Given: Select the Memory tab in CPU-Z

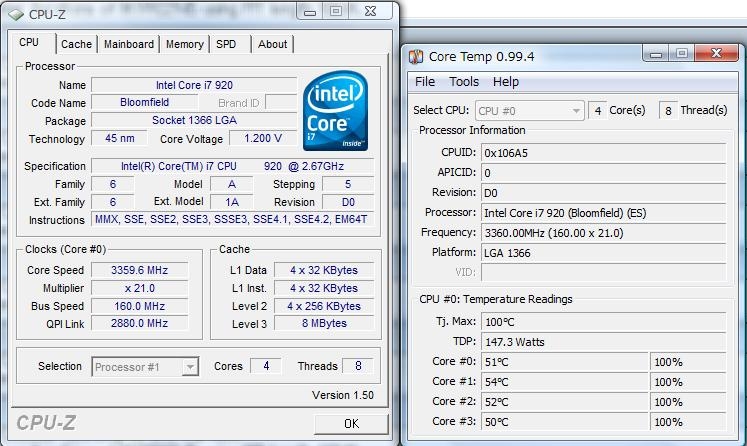Looking at the screenshot, I should pyautogui.click(x=185, y=44).
